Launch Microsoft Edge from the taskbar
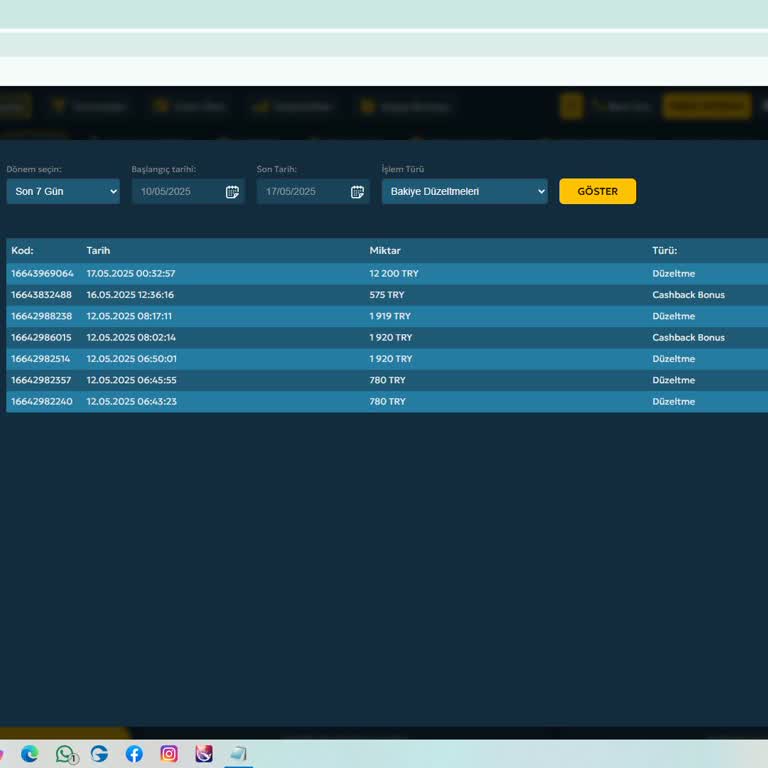This screenshot has height=768, width=768. click(30, 754)
